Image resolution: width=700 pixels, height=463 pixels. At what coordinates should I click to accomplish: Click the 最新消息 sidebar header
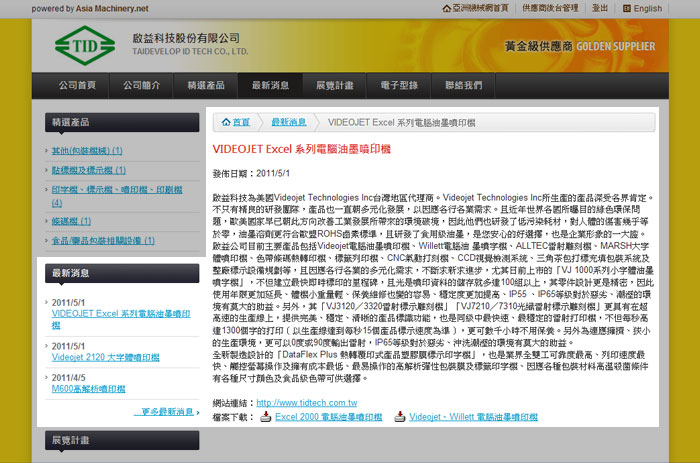tap(122, 273)
